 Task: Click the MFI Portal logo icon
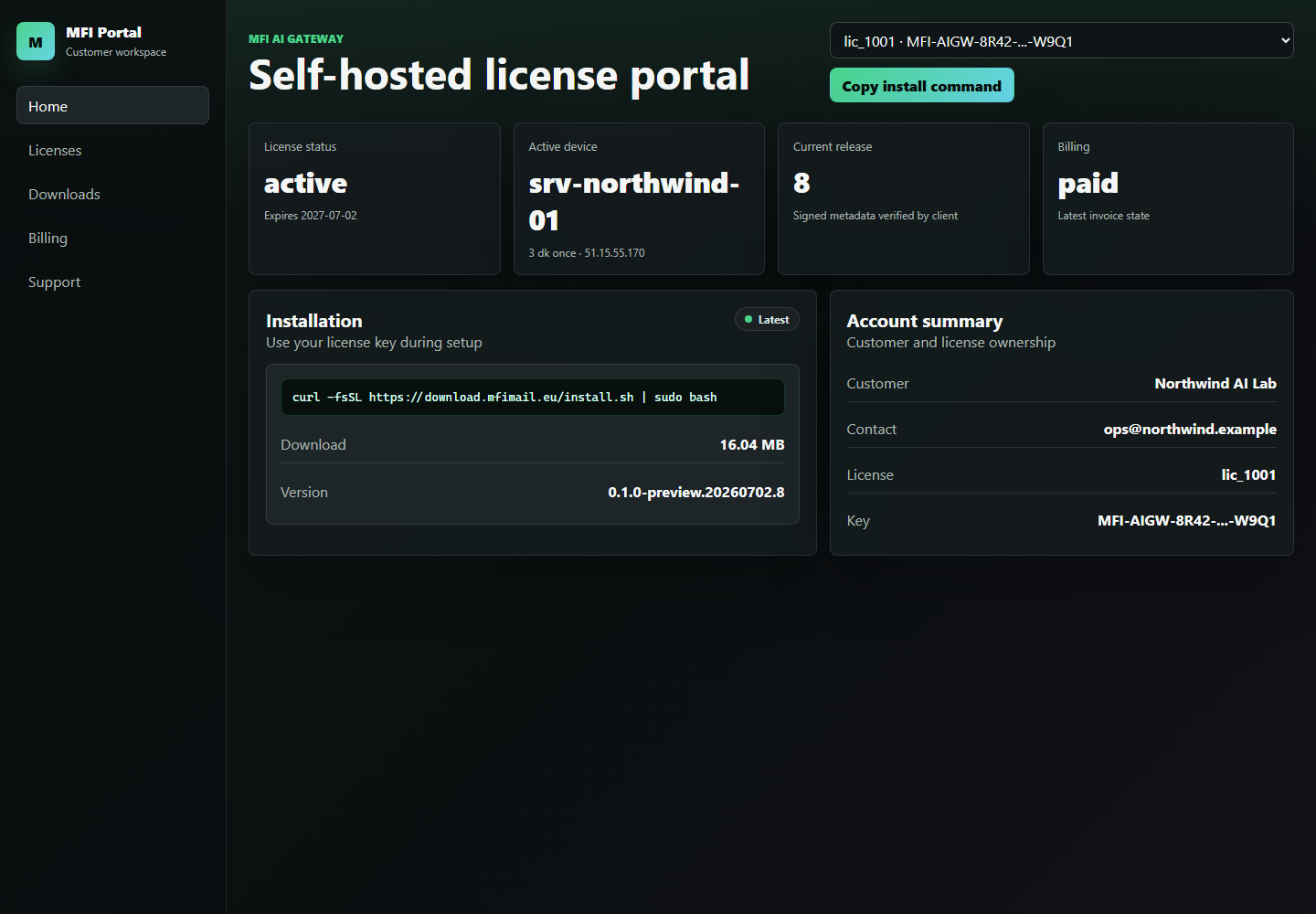(36, 41)
